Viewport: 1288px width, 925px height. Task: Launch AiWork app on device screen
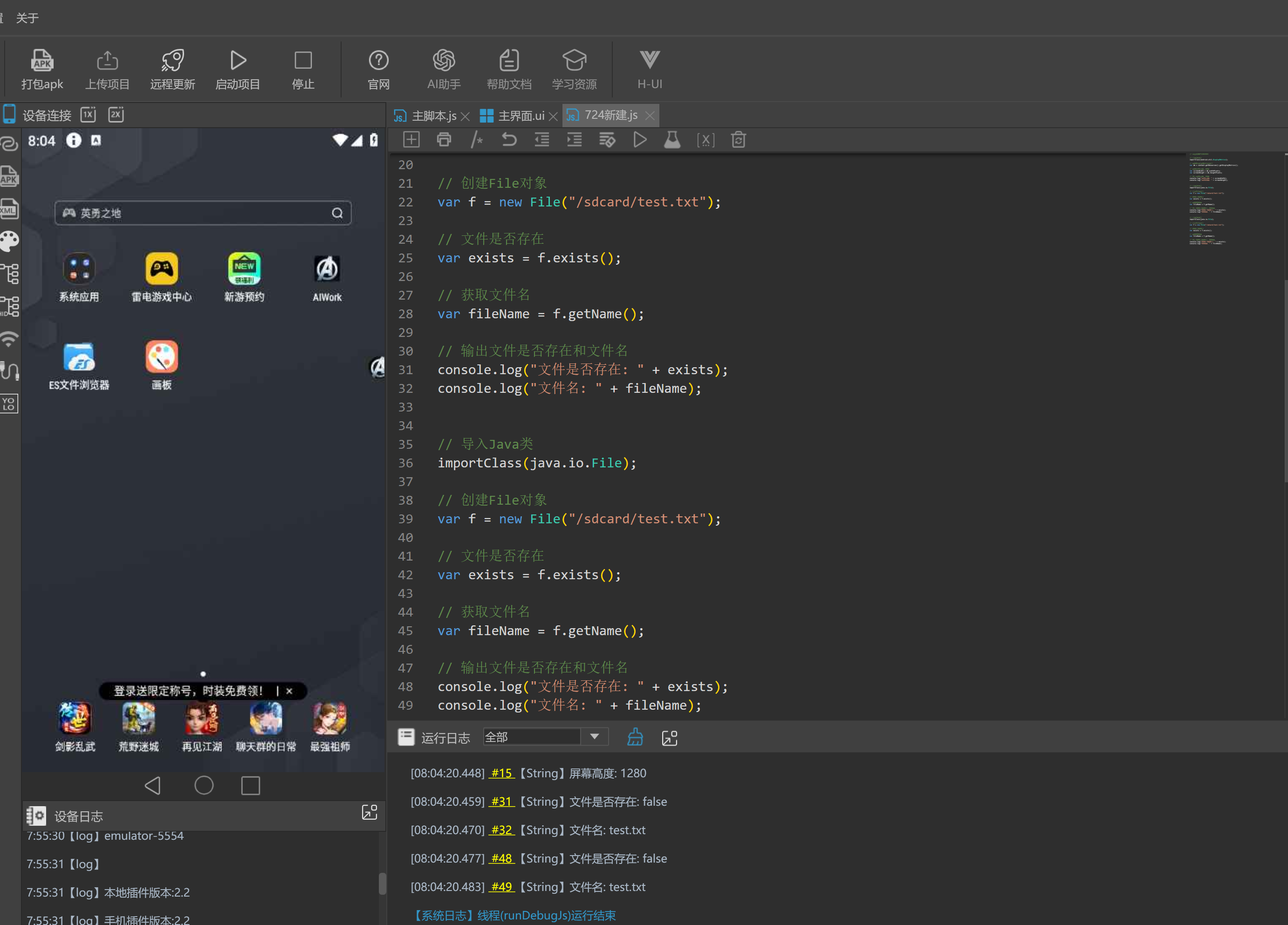pyautogui.click(x=327, y=277)
